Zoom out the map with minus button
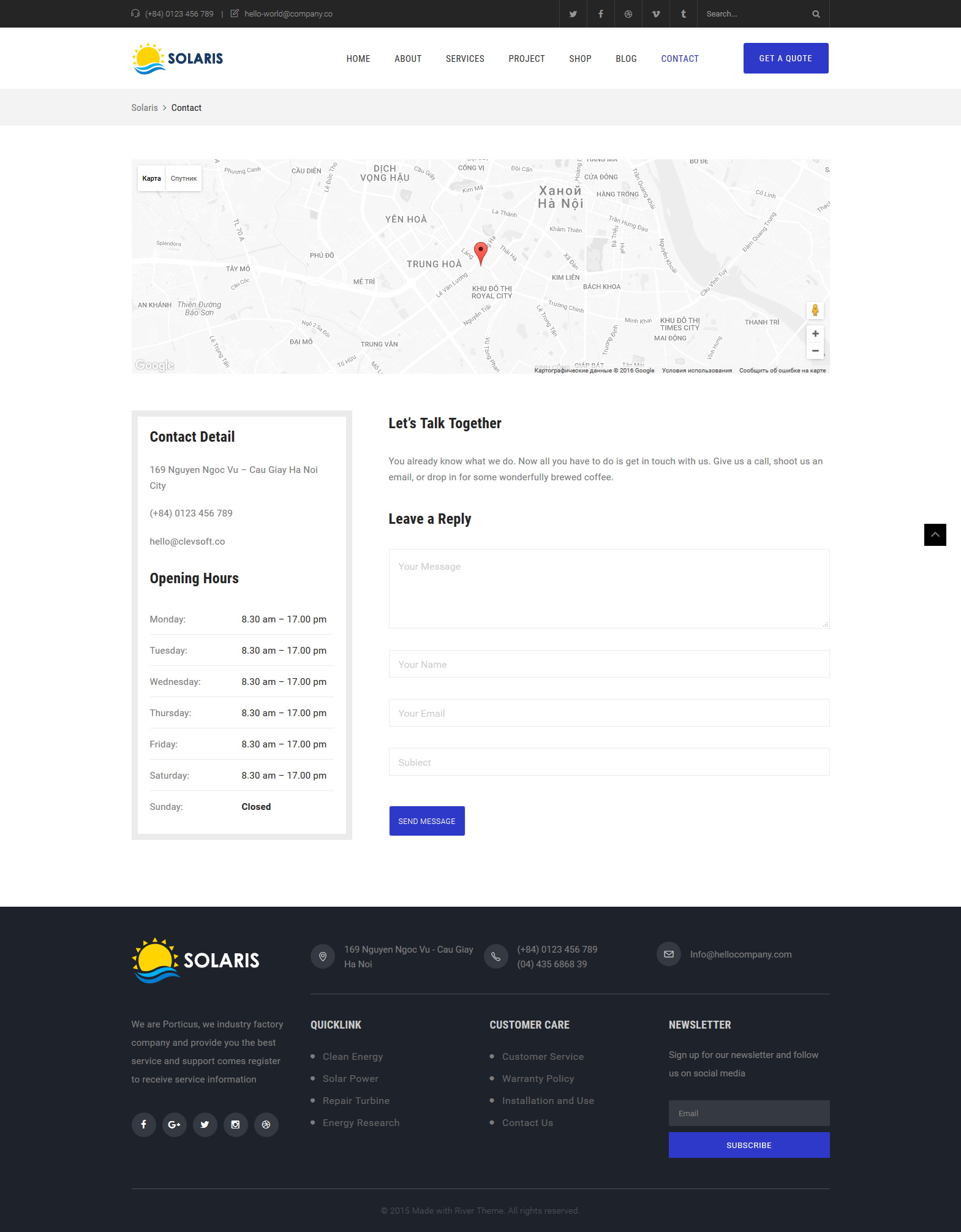The image size is (961, 1232). [x=815, y=351]
